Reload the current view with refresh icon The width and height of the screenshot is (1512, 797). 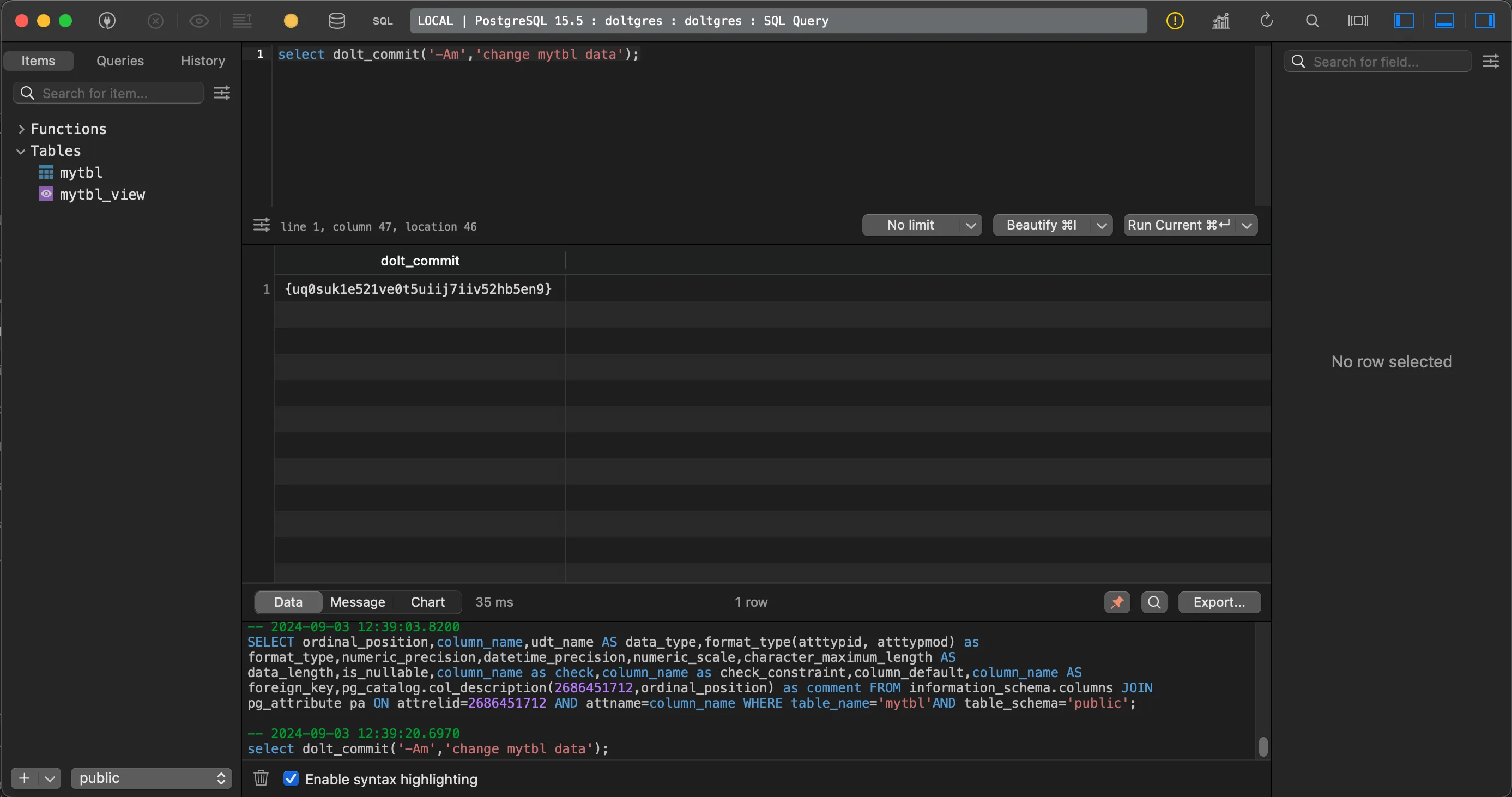click(1267, 21)
